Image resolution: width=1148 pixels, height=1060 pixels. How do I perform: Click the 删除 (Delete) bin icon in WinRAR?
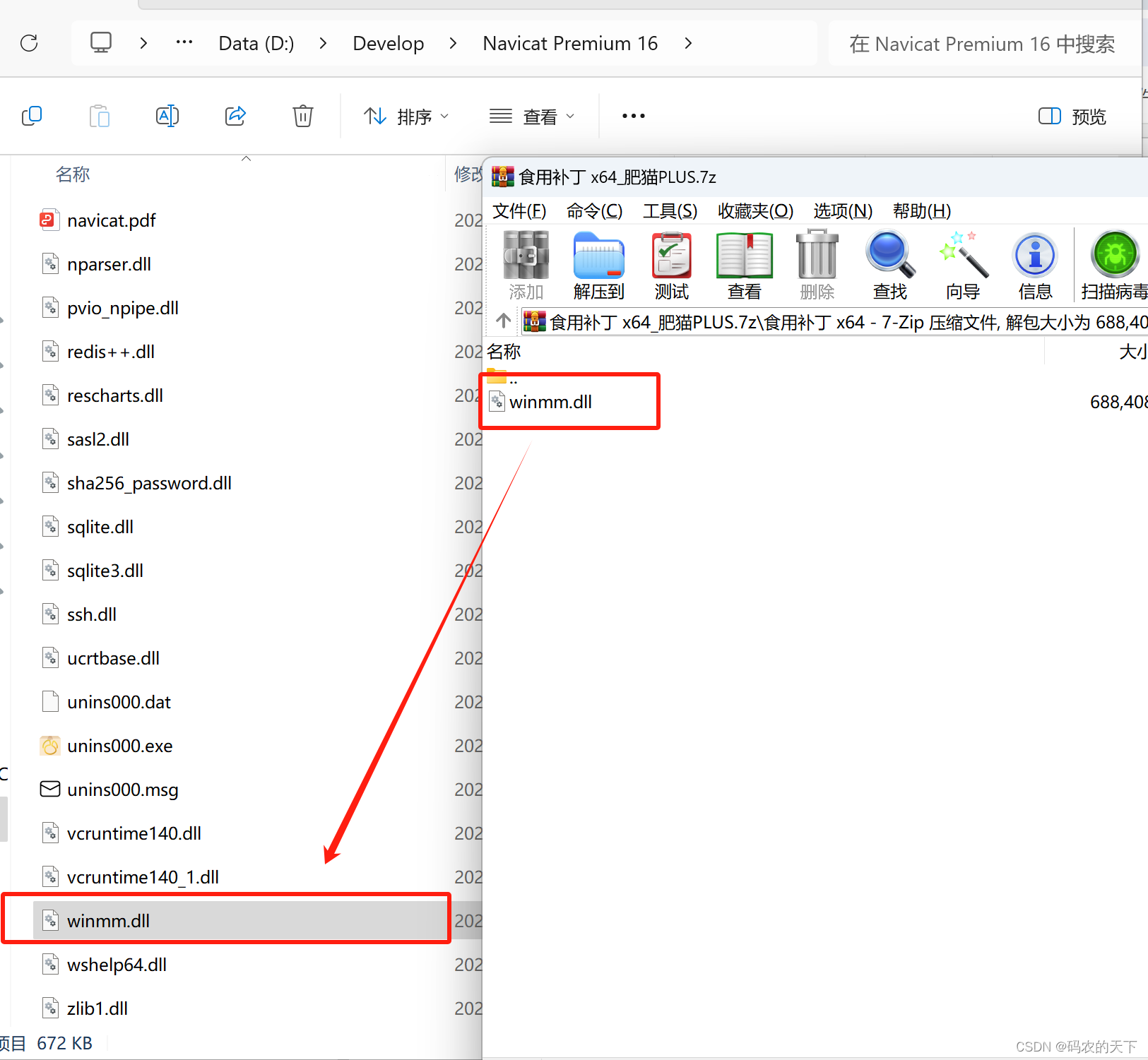coord(817,265)
